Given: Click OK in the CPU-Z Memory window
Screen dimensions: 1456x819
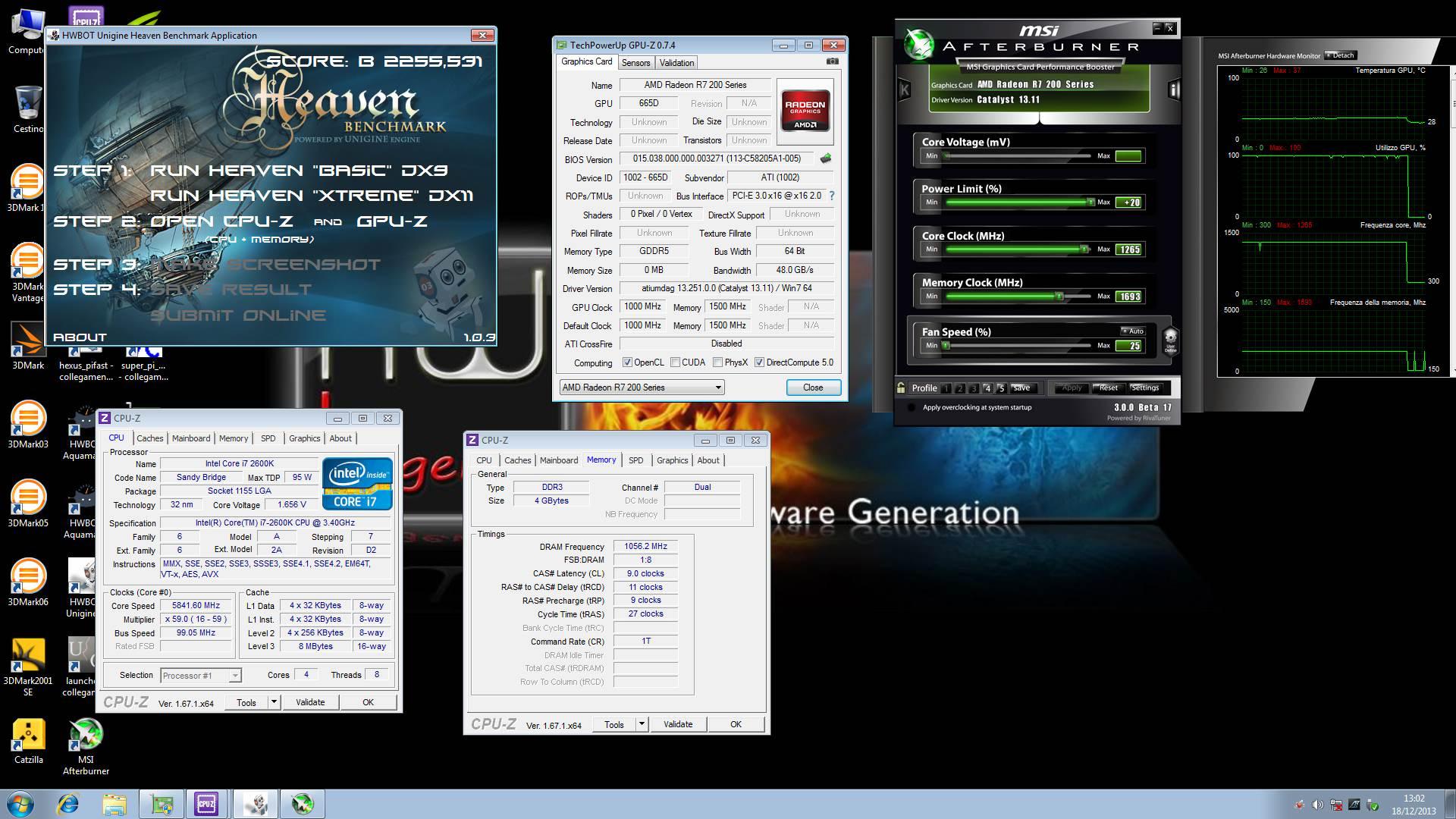Looking at the screenshot, I should click(x=736, y=724).
